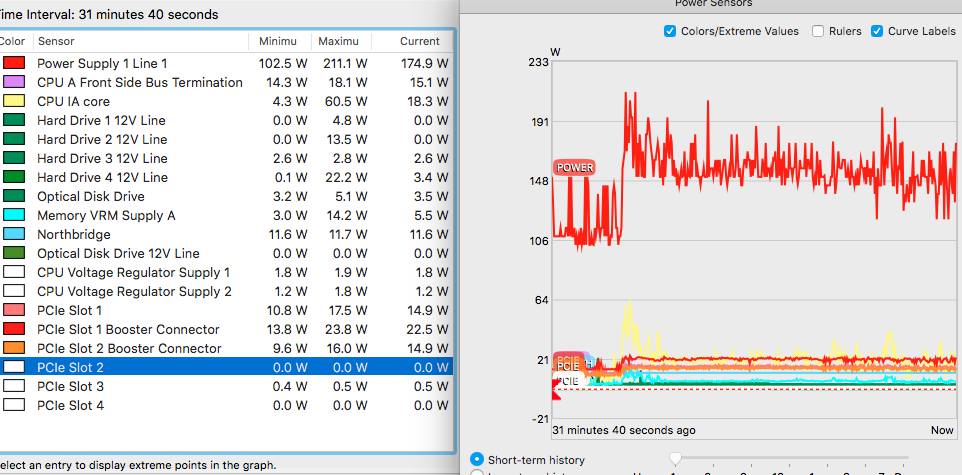Sort by the Sensor column header
This screenshot has height=475, width=962.
pos(141,41)
